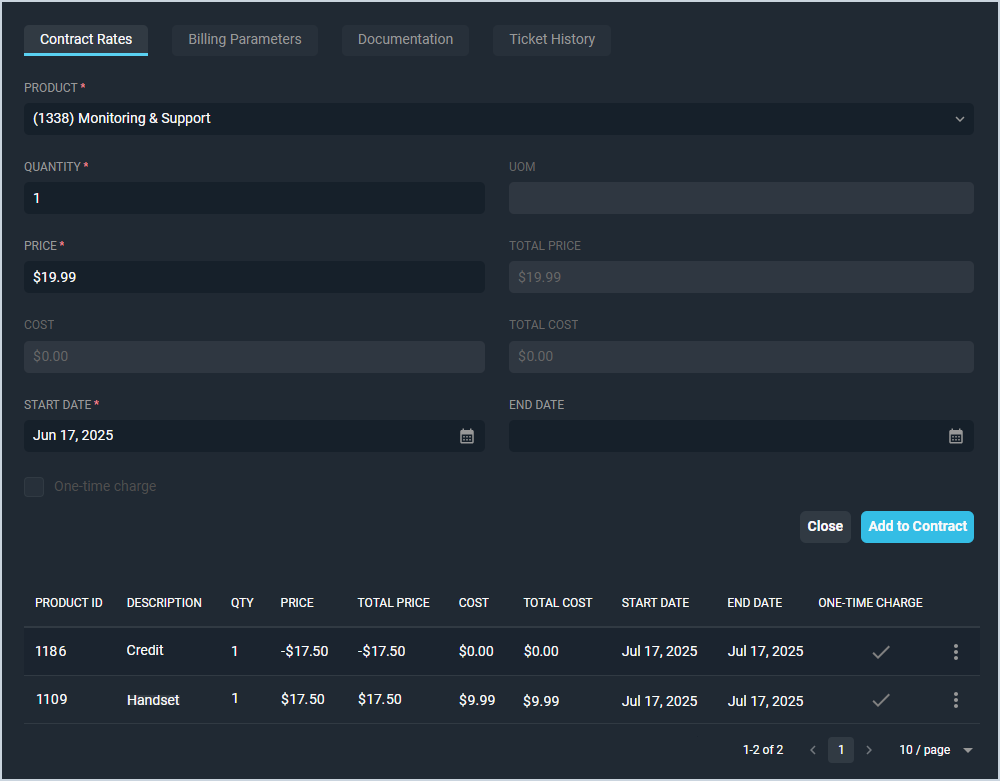Open the Documentation tab
1000x781 pixels.
(405, 40)
